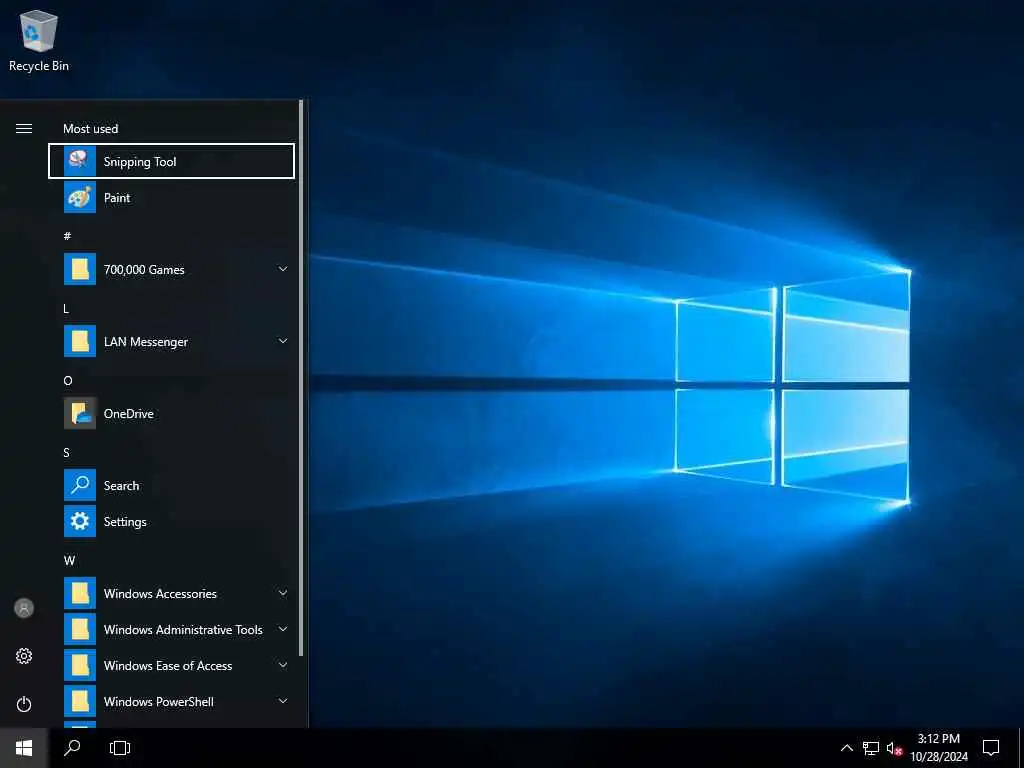Viewport: 1024px width, 768px height.
Task: Click the 'Snipping Tool' label text
Action: [x=140, y=162]
